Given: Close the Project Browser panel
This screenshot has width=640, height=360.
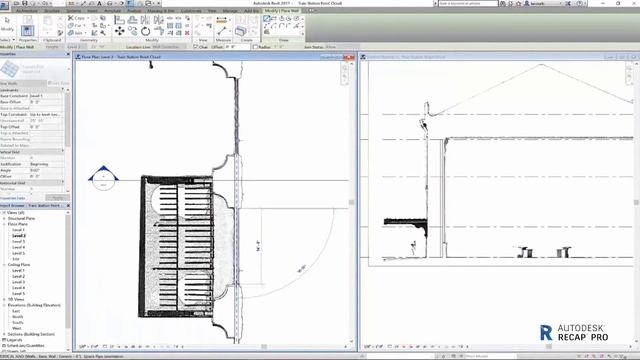Looking at the screenshot, I should click(68, 205).
